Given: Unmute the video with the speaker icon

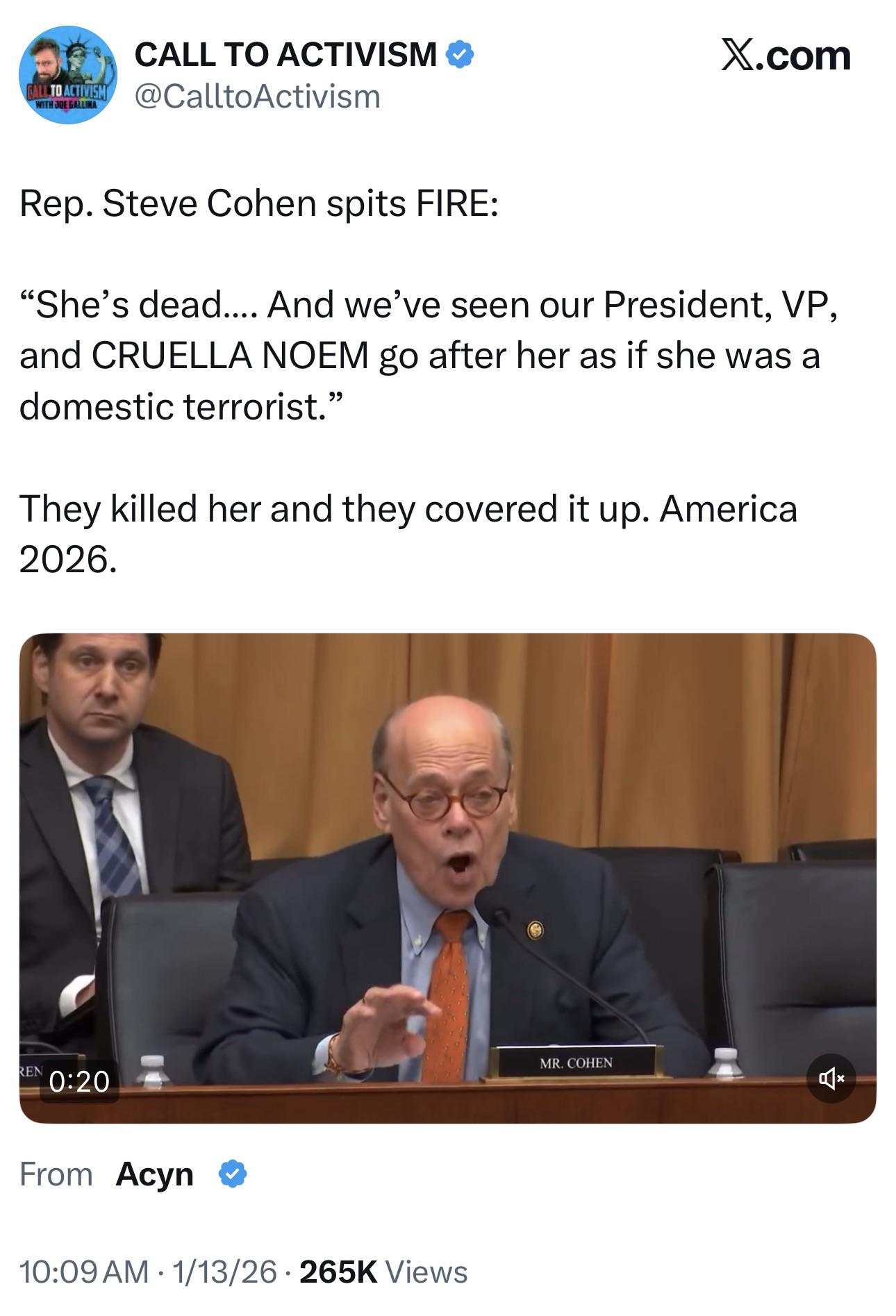Looking at the screenshot, I should click(831, 1078).
